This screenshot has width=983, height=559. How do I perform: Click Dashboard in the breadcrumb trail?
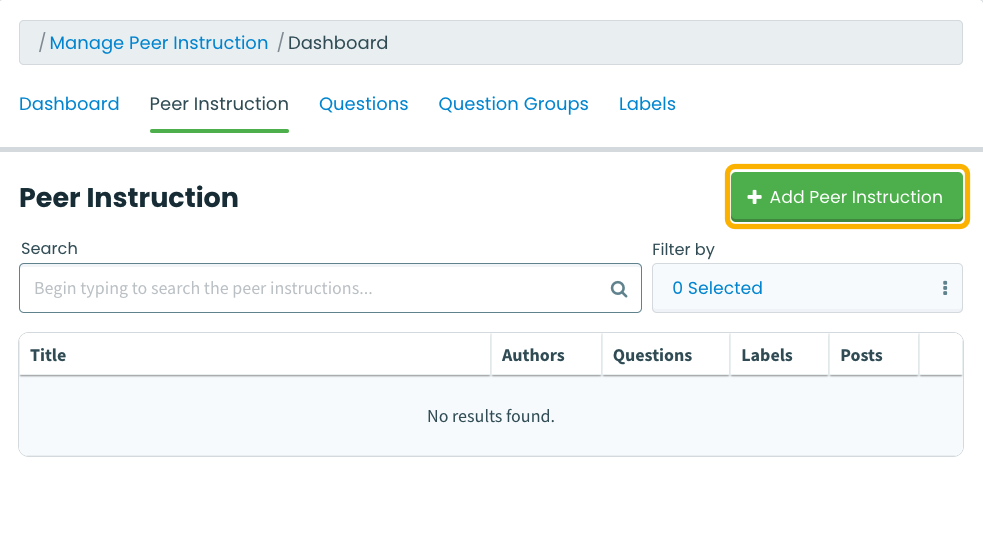point(338,43)
